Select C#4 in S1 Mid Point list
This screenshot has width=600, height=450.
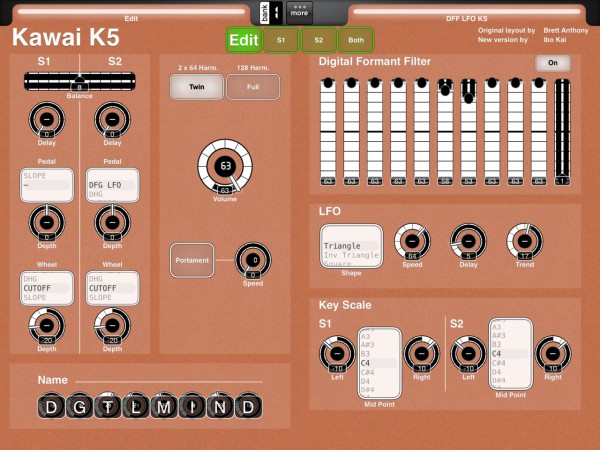(x=367, y=372)
